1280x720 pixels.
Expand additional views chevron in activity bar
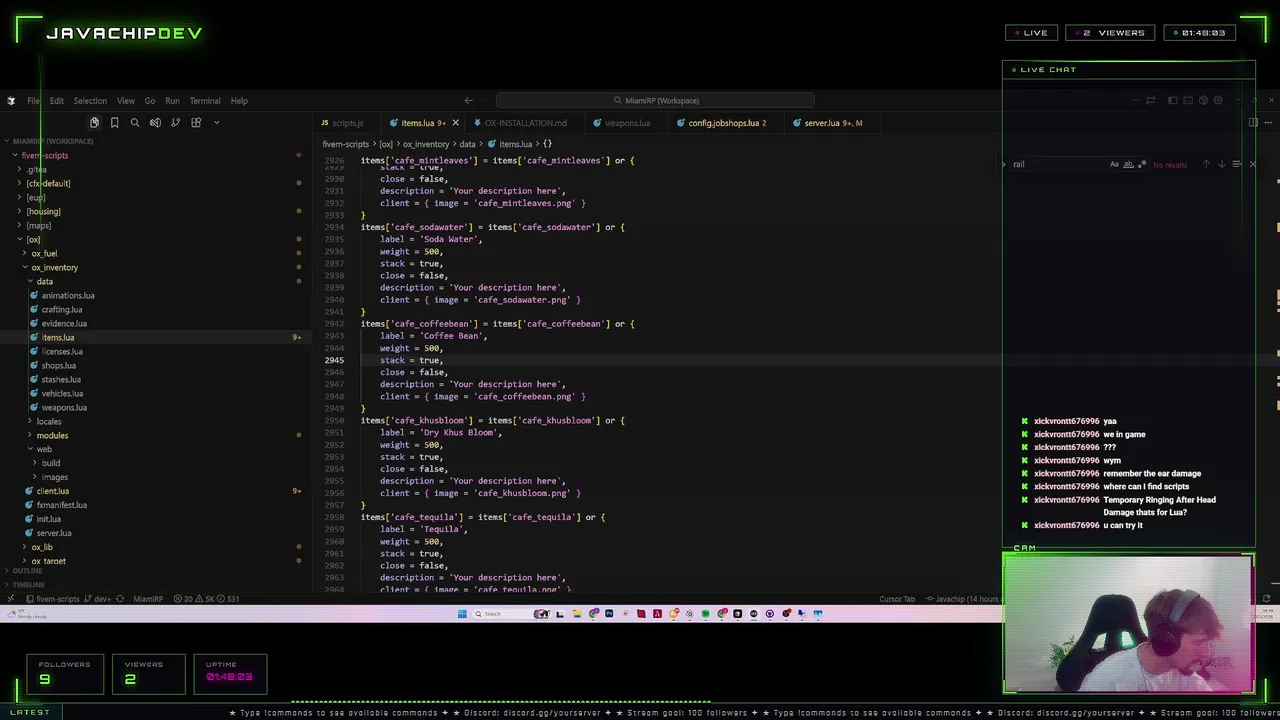[217, 123]
